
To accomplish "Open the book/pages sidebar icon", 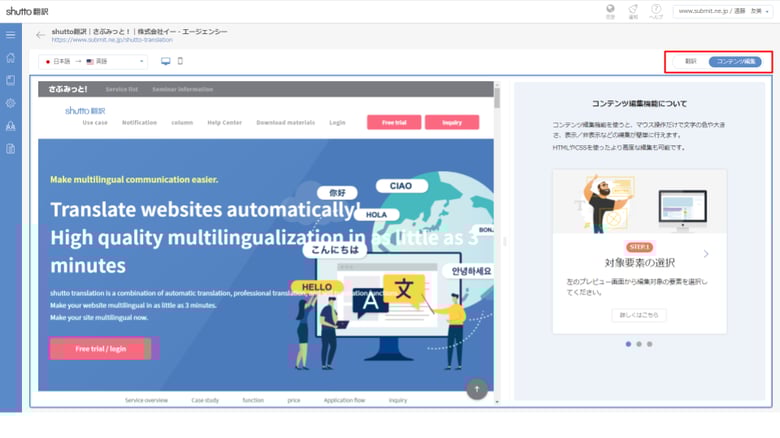I will coord(10,80).
